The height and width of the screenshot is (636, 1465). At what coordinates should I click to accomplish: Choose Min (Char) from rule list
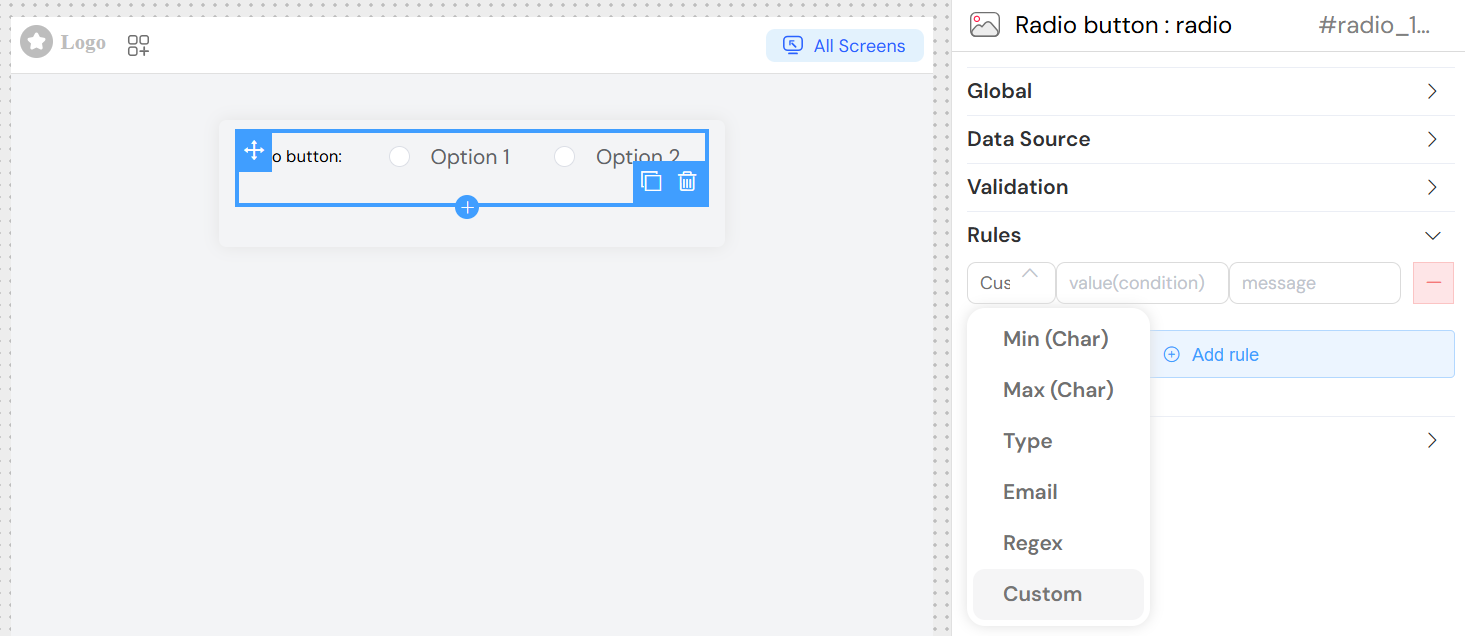pyautogui.click(x=1056, y=339)
